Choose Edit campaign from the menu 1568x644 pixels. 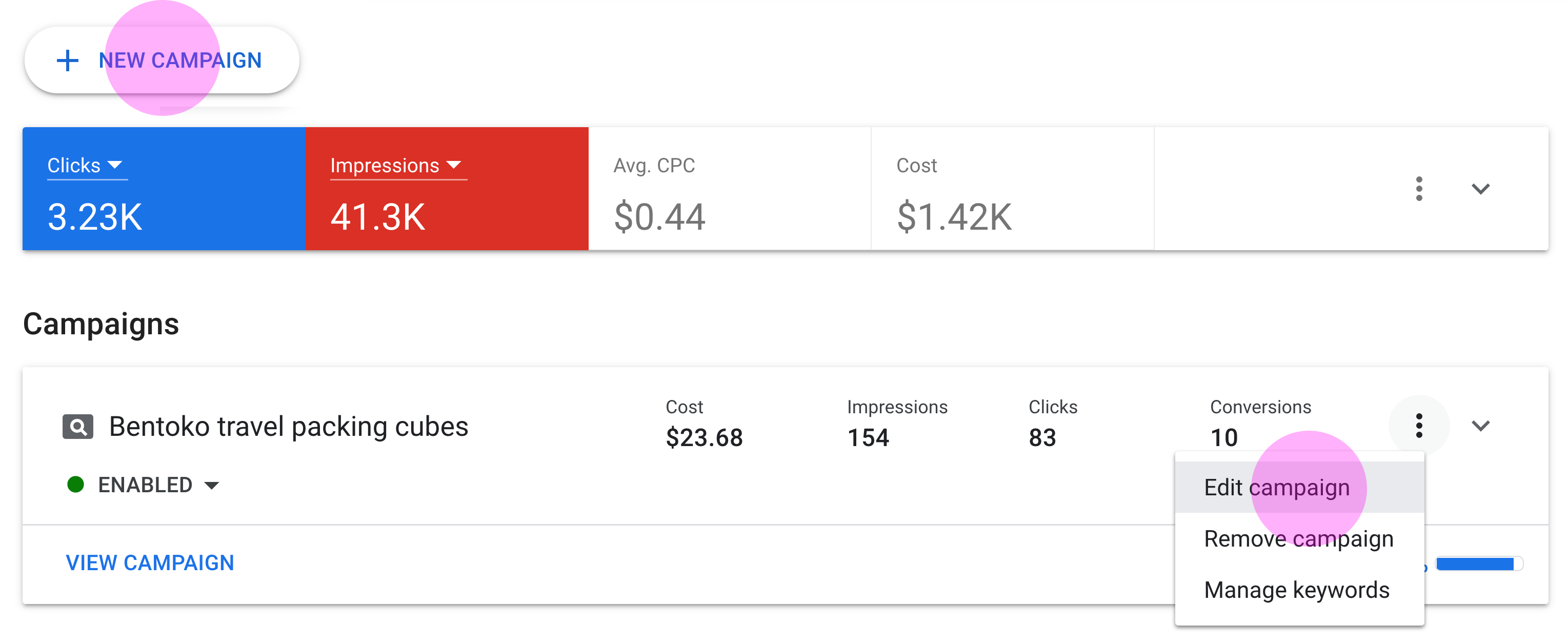click(1276, 488)
